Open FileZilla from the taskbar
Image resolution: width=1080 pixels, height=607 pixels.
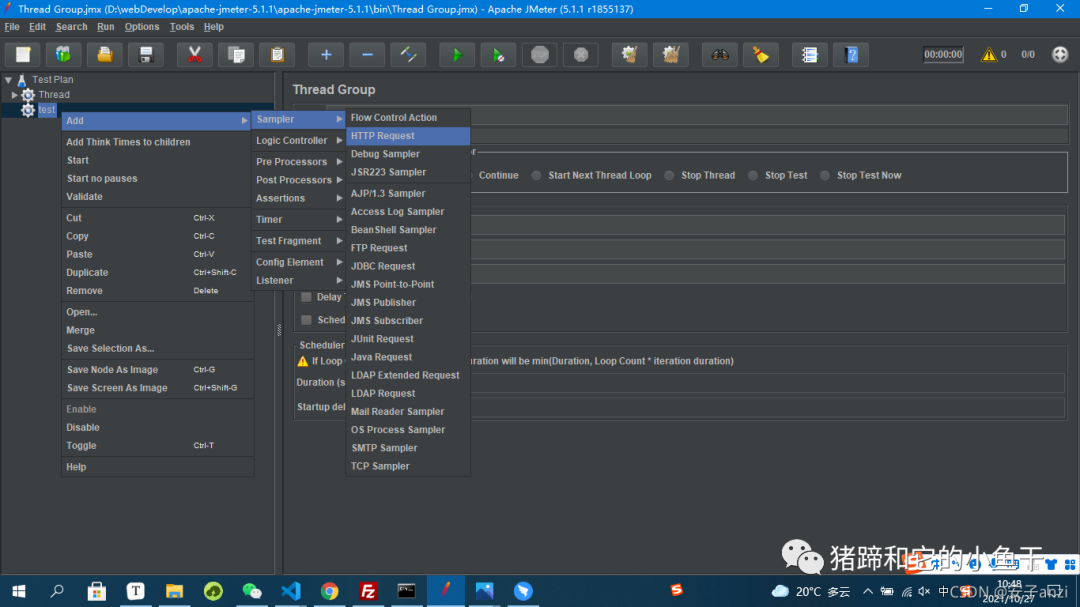click(368, 590)
